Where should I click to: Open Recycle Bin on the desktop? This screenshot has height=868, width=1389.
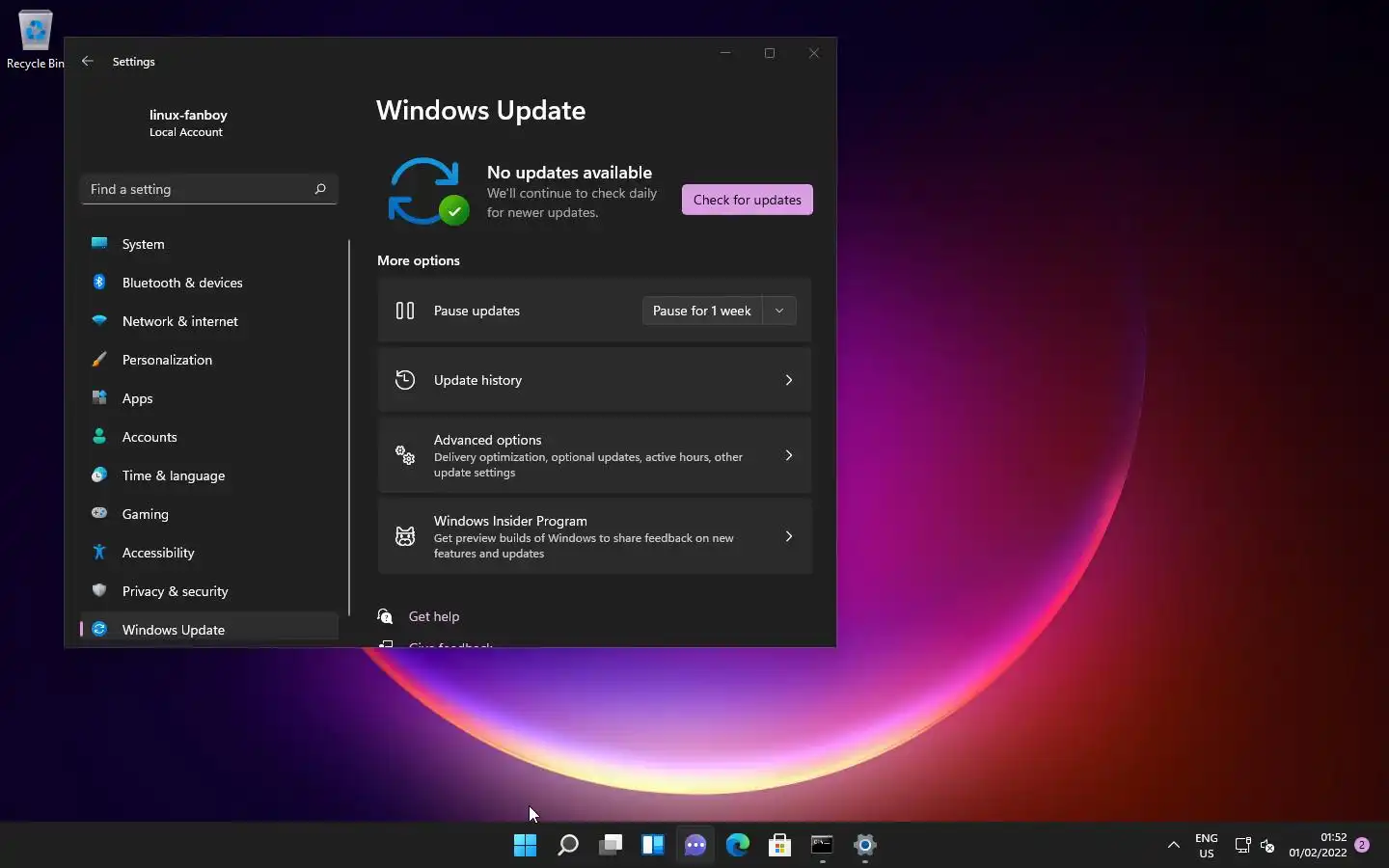coord(35,39)
